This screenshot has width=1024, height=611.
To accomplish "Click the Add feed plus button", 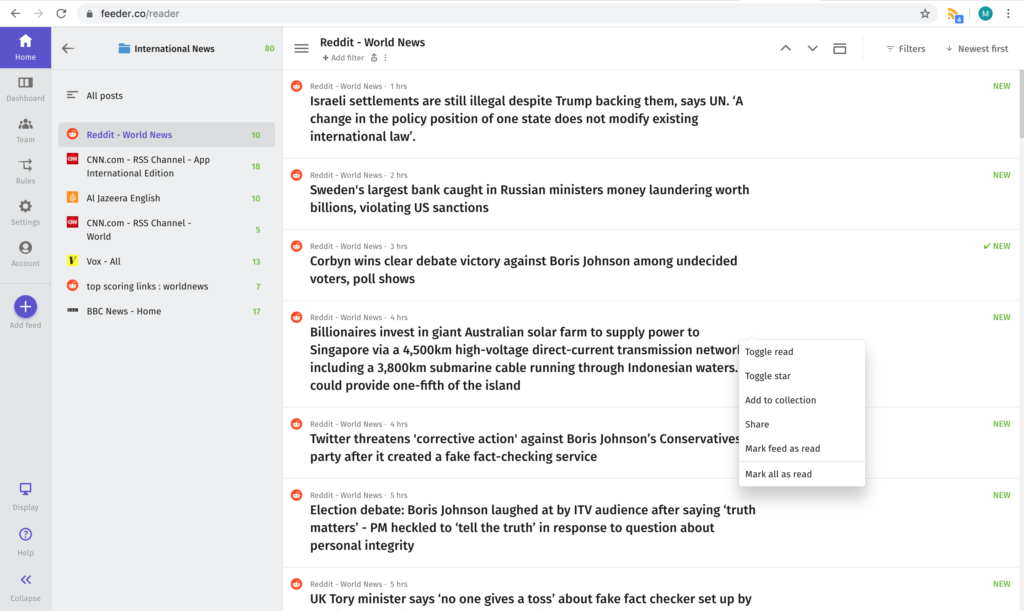I will [x=25, y=307].
